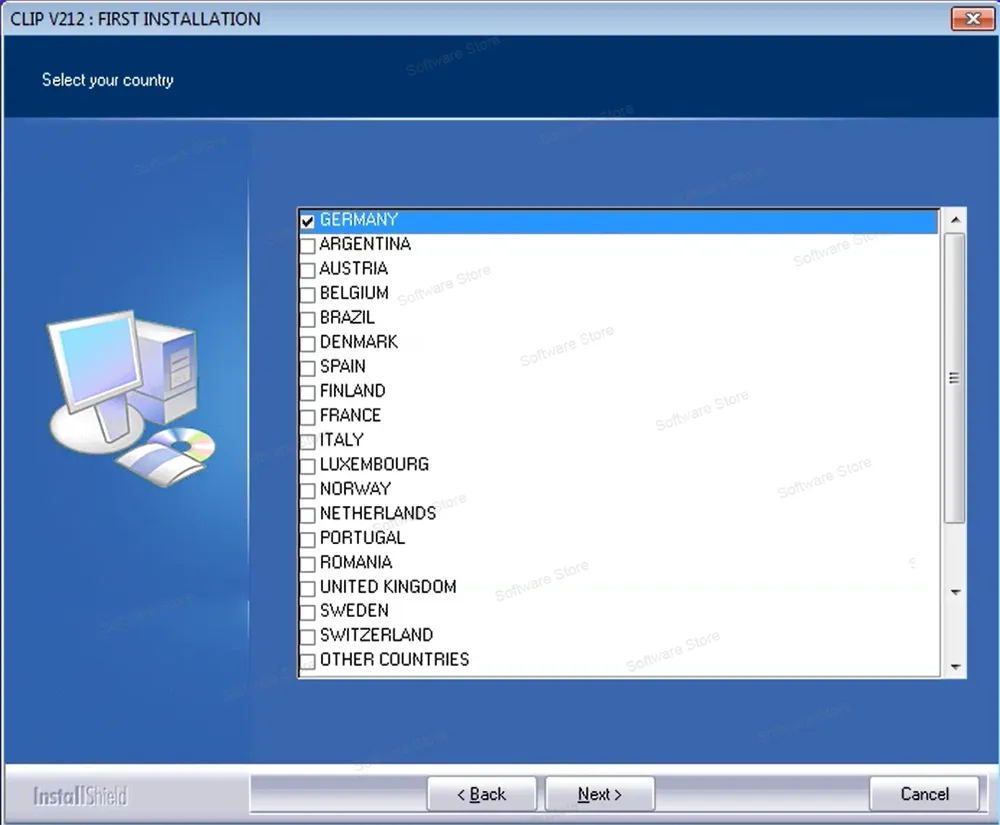Close the CLIP V212 installer window
Image resolution: width=1000 pixels, height=825 pixels.
[973, 19]
